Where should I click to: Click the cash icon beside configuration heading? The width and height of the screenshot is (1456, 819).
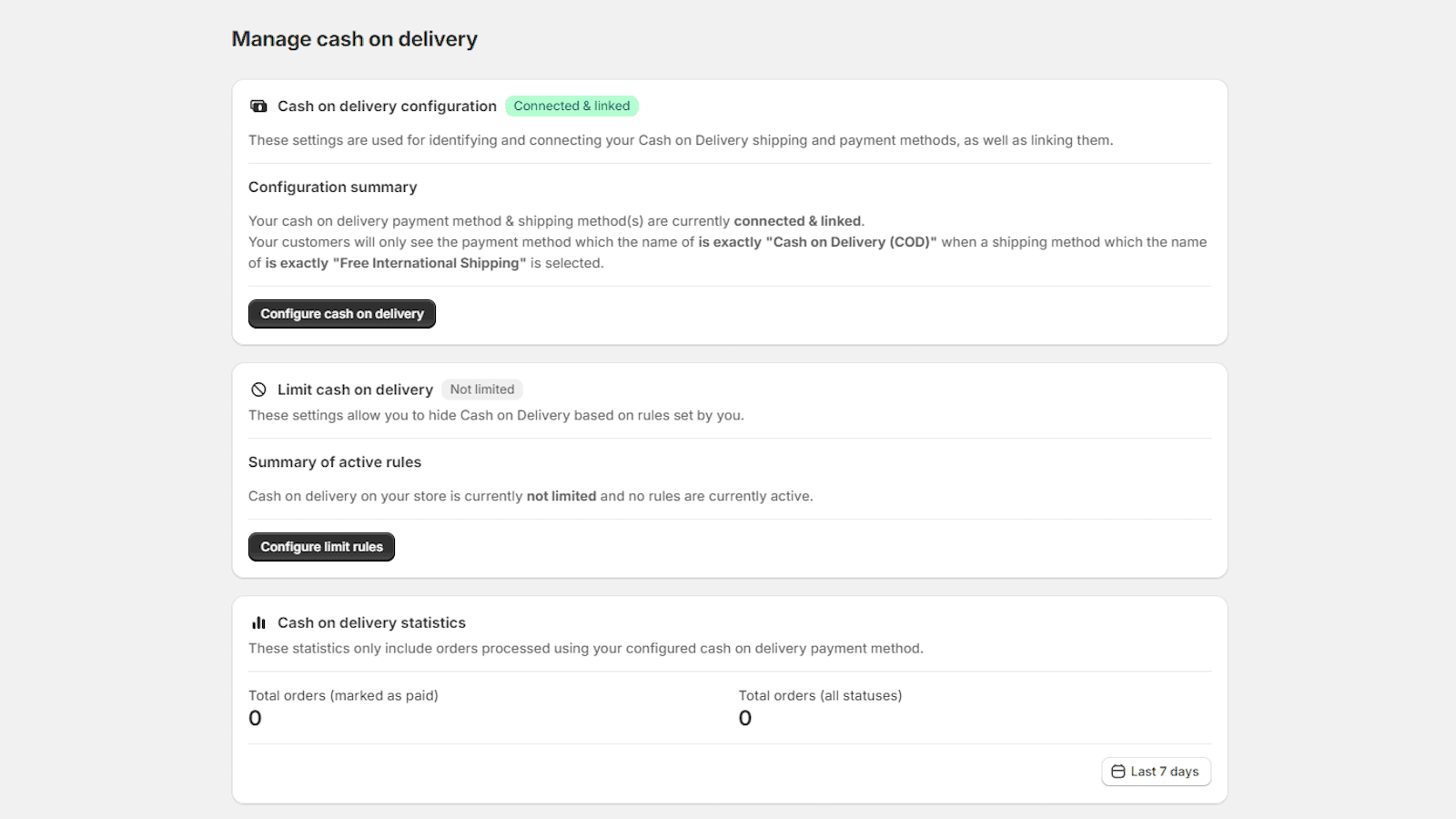[x=258, y=106]
